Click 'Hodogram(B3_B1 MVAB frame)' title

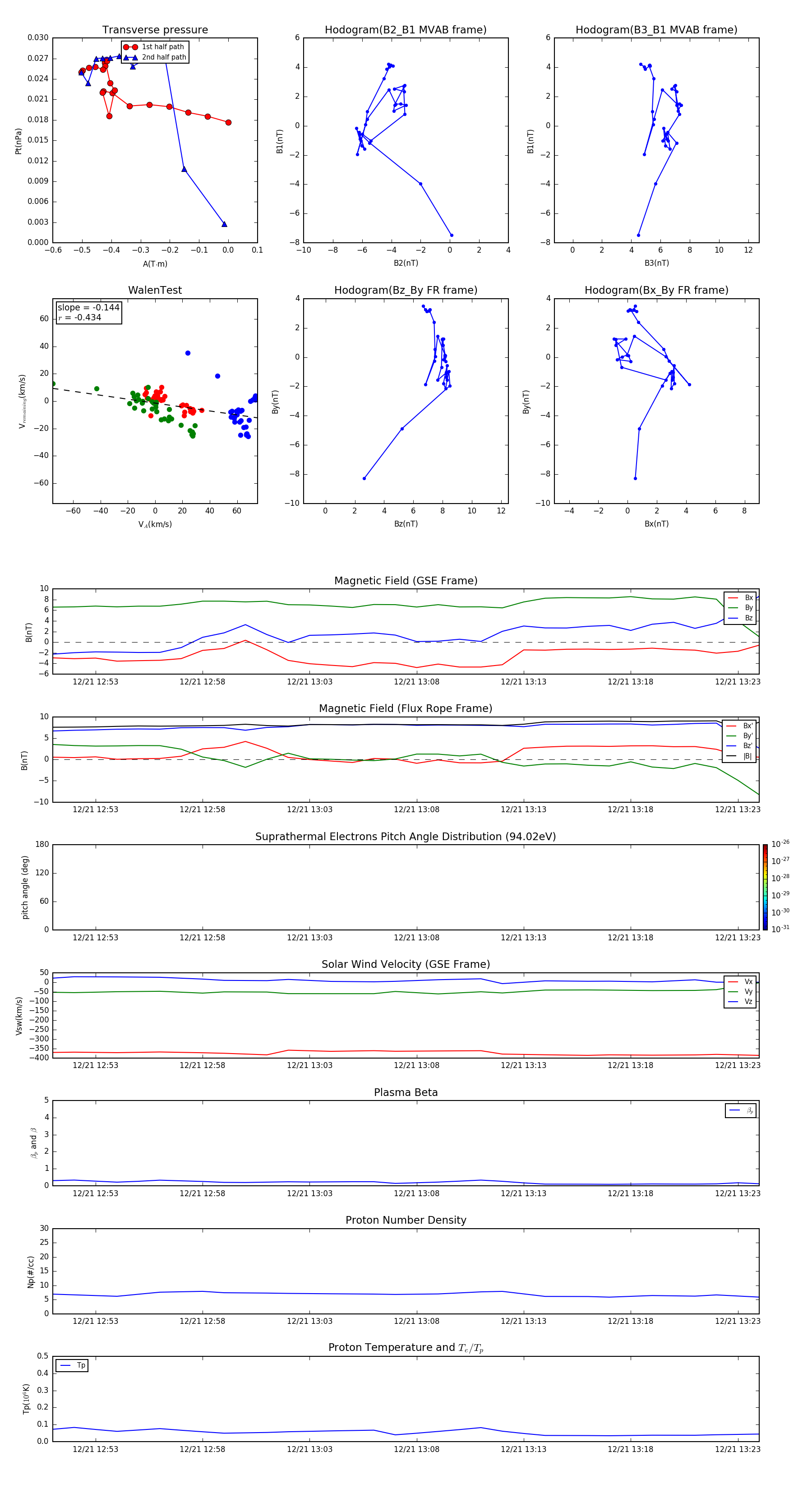[656, 30]
